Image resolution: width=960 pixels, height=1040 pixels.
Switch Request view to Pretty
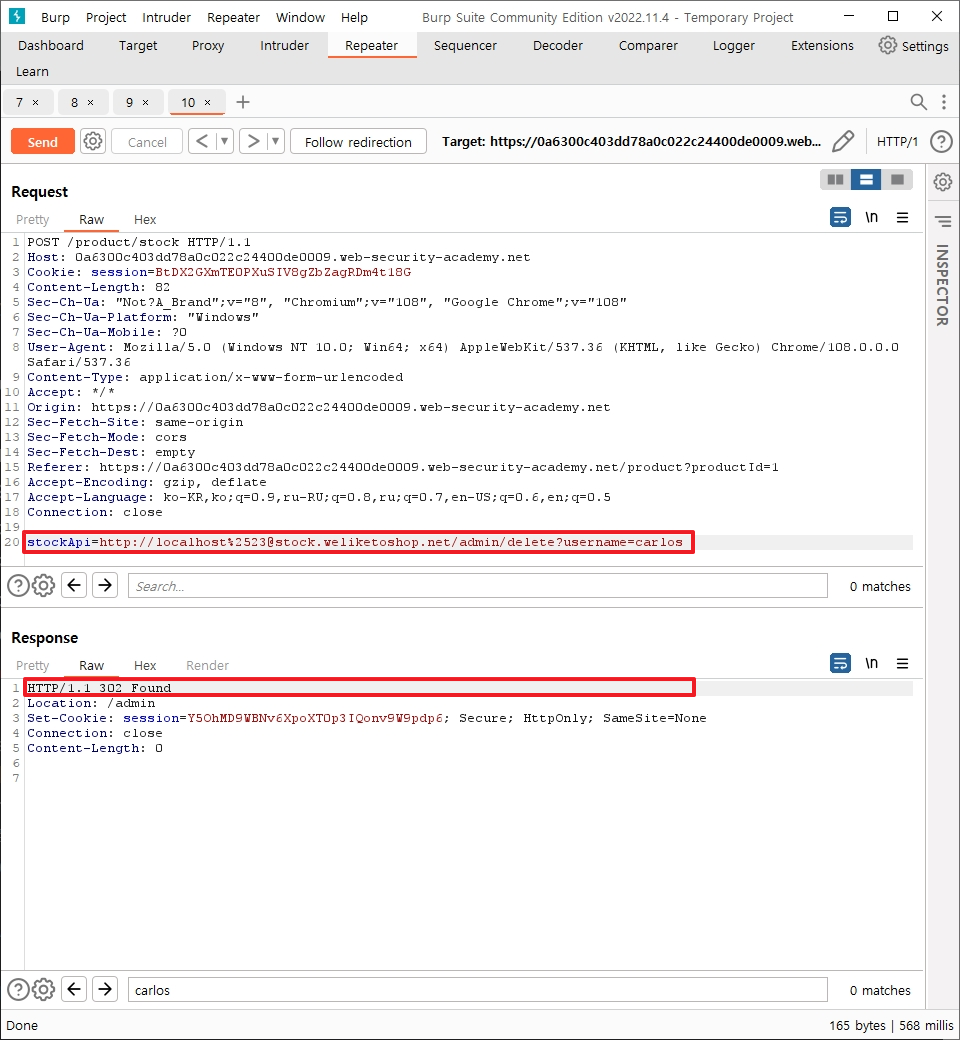[x=33, y=220]
